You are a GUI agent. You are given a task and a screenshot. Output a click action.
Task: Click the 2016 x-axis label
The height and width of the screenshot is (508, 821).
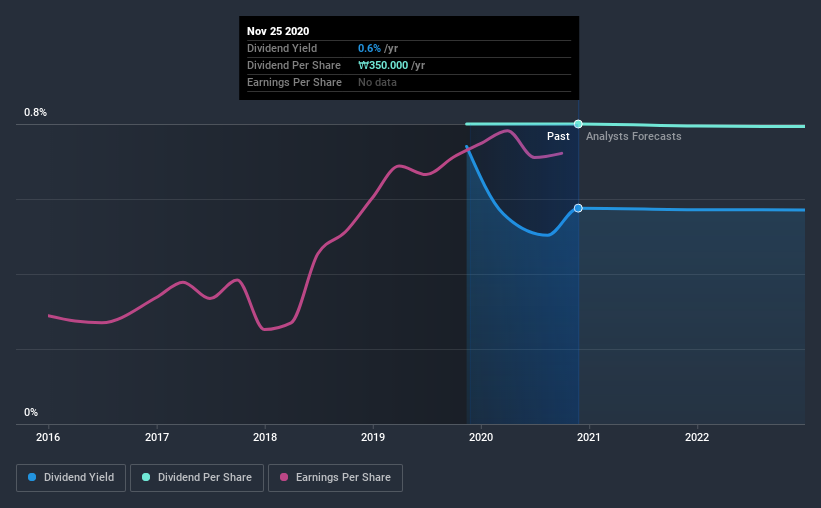[x=48, y=437]
